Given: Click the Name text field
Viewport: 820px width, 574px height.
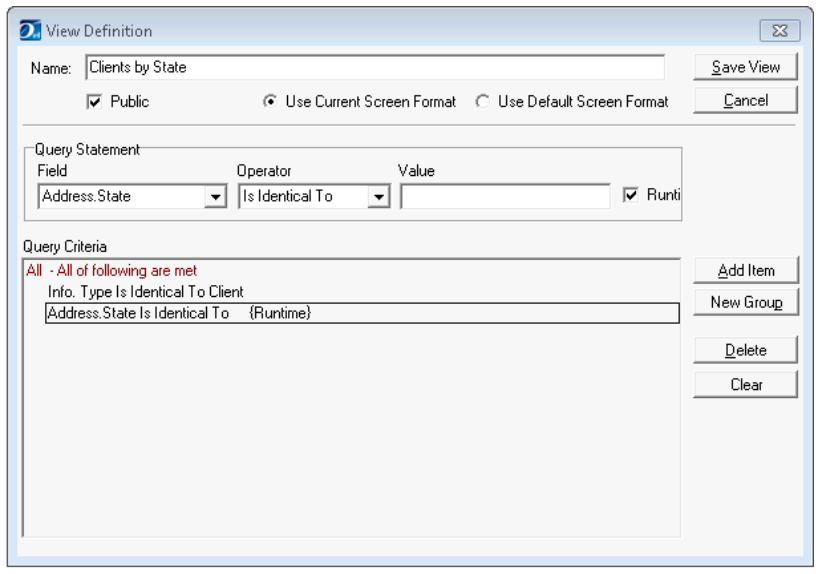Looking at the screenshot, I should pyautogui.click(x=374, y=68).
